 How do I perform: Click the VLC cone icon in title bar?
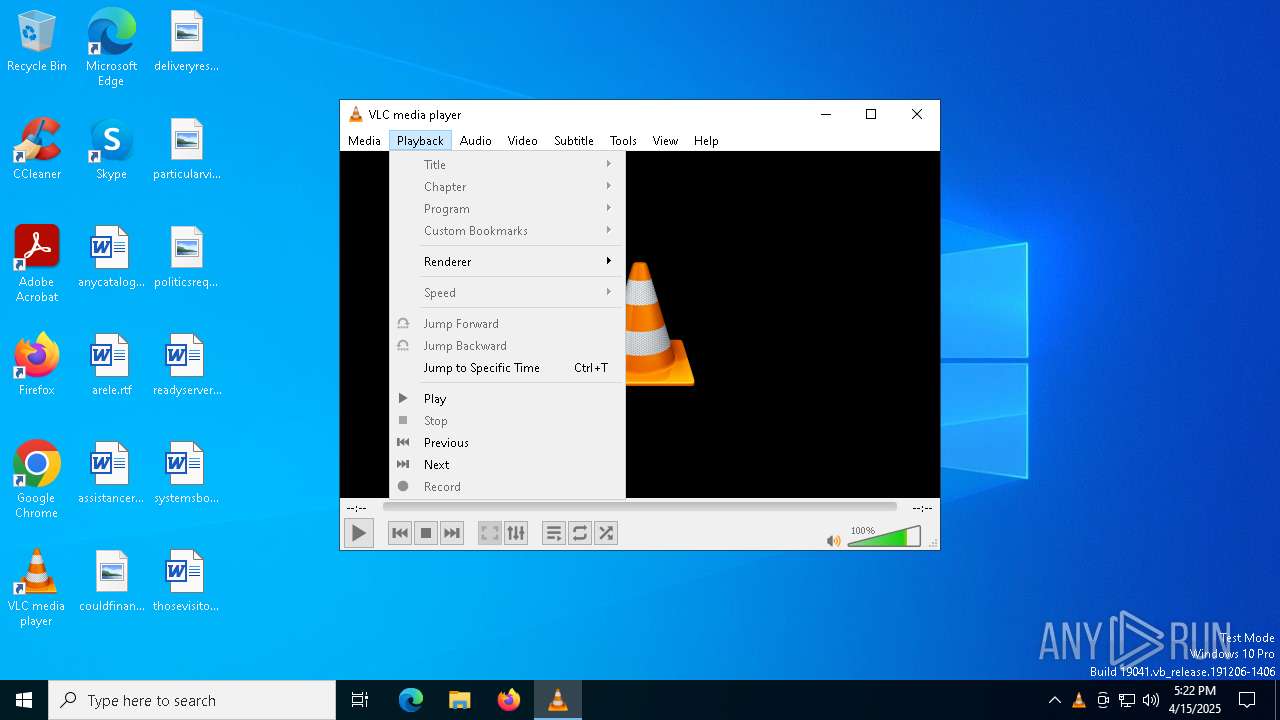pos(355,114)
